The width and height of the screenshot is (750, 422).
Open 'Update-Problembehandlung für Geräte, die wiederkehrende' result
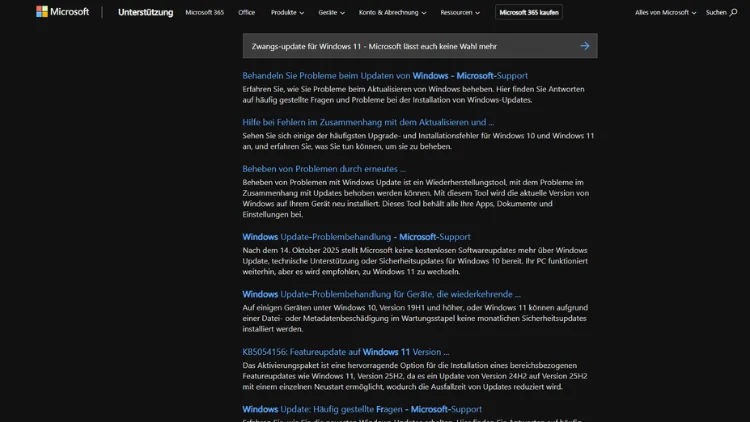click(x=381, y=294)
